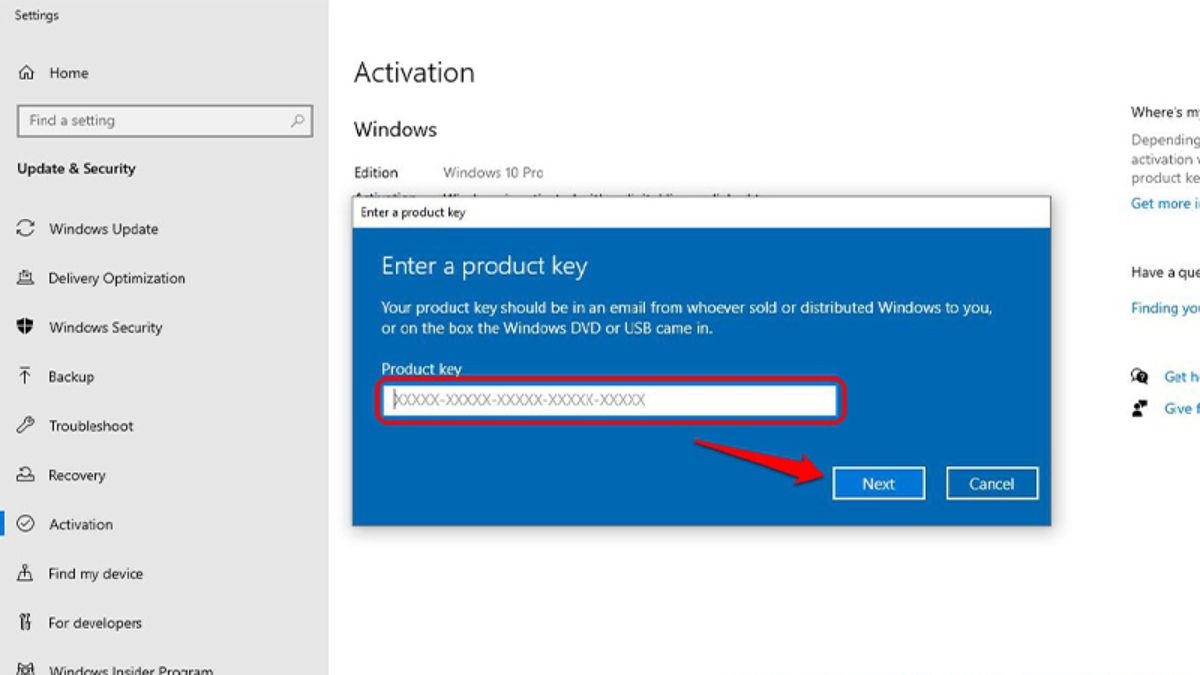The height and width of the screenshot is (675, 1200).
Task: Click the Delivery Optimization icon
Action: (x=25, y=278)
